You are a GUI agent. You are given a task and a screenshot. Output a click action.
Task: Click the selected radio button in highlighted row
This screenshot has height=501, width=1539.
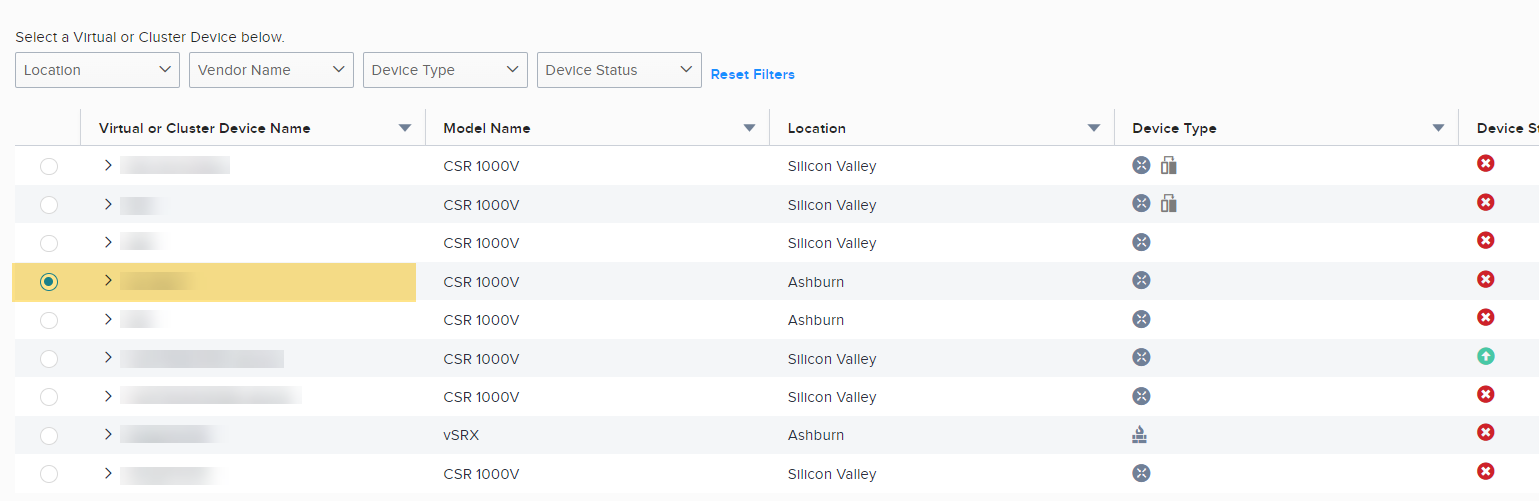49,282
